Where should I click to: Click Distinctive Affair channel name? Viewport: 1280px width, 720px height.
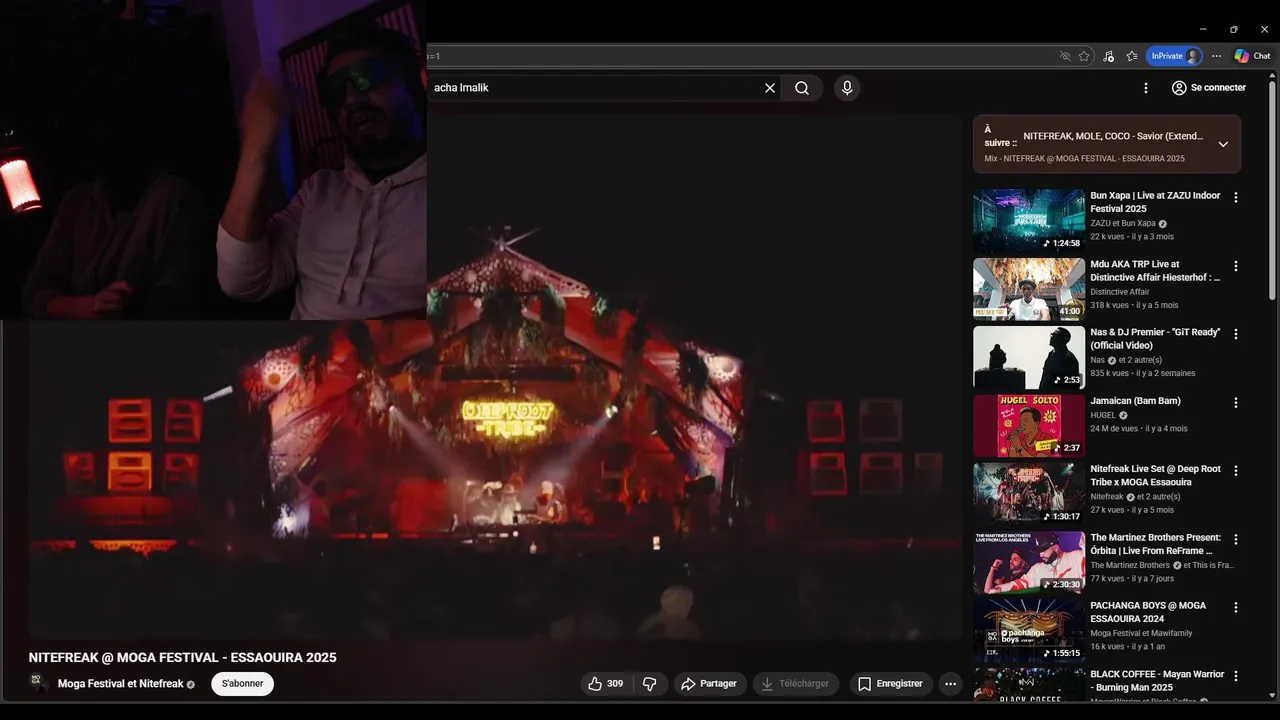(x=1120, y=292)
